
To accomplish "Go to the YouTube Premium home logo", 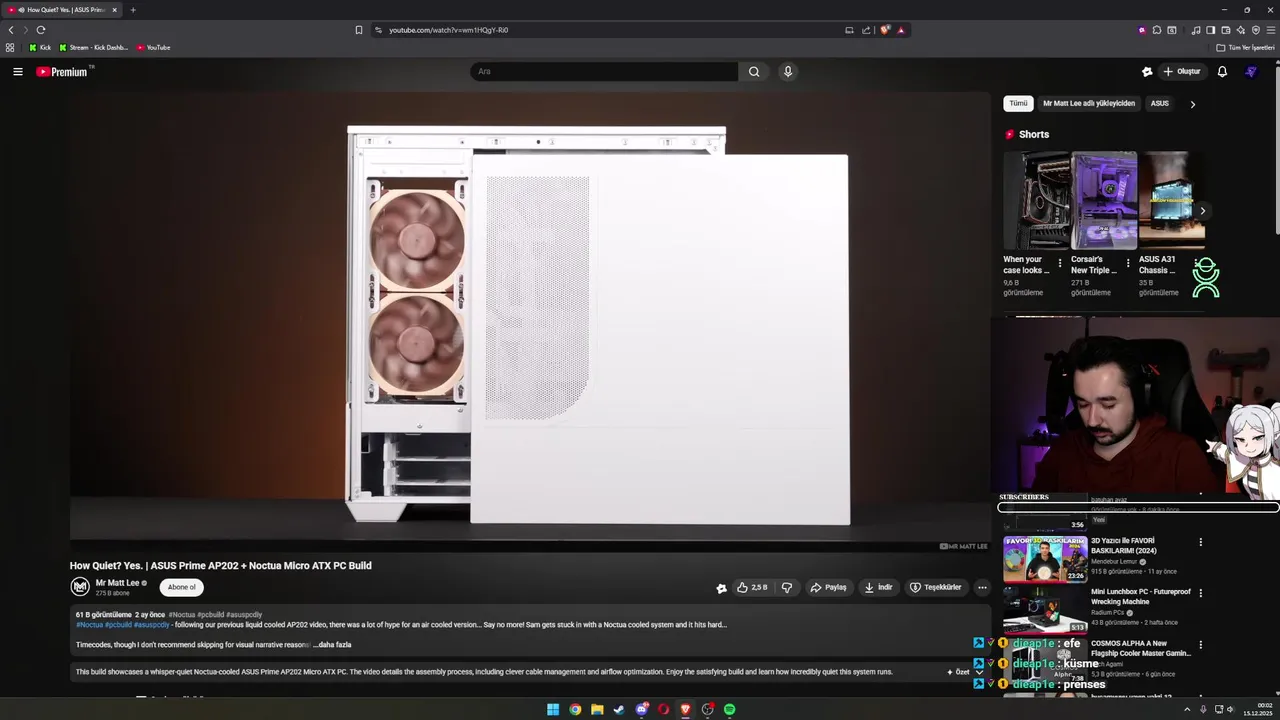I will coord(62,72).
